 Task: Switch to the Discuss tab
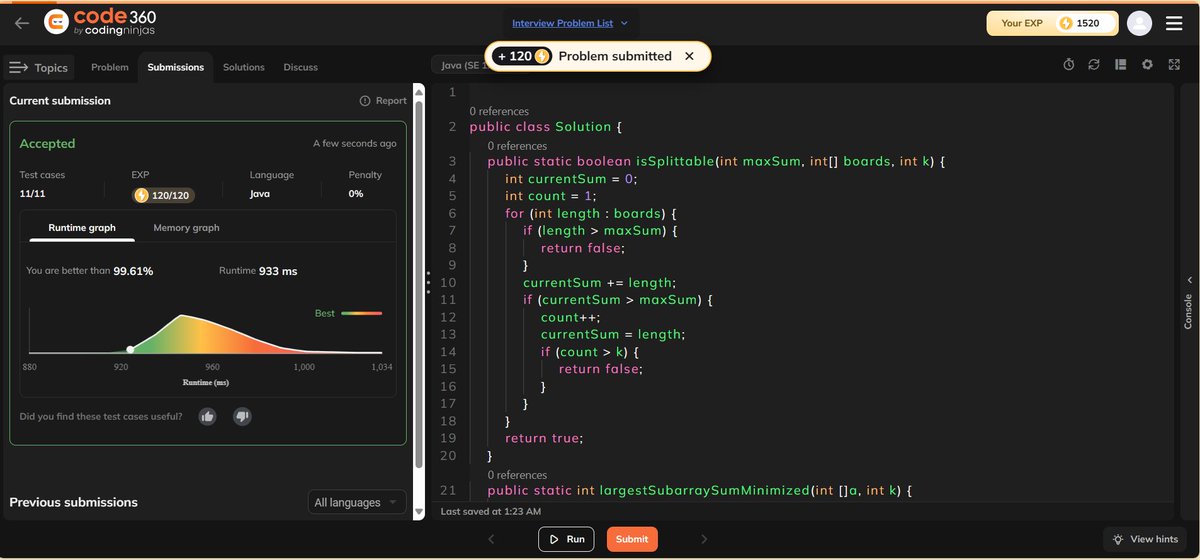point(300,67)
